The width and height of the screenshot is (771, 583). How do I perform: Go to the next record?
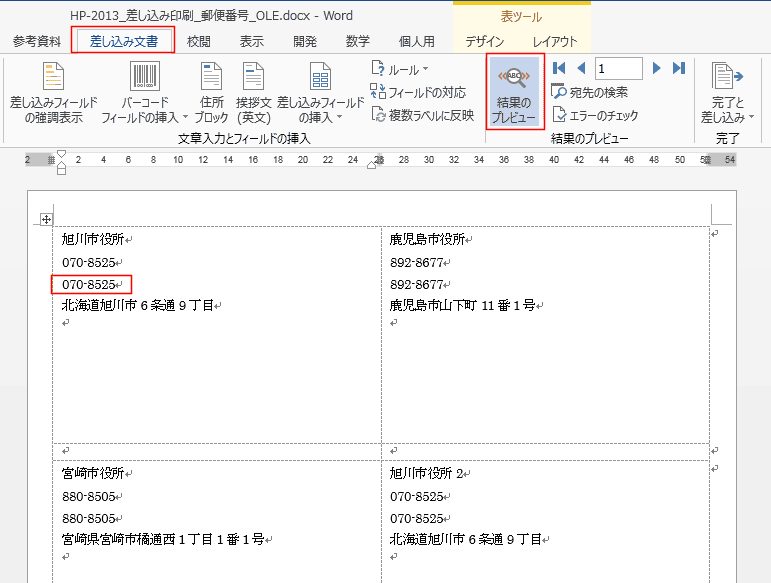pyautogui.click(x=657, y=68)
